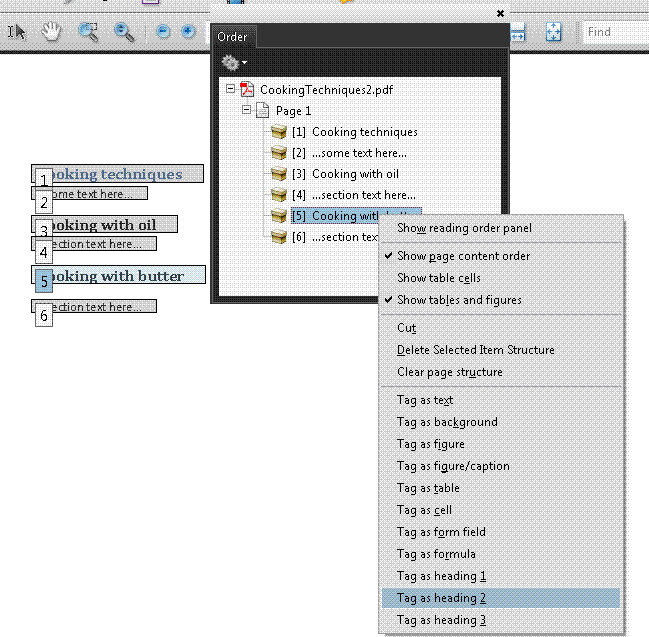Click the box icon beside item [1]

tap(279, 132)
